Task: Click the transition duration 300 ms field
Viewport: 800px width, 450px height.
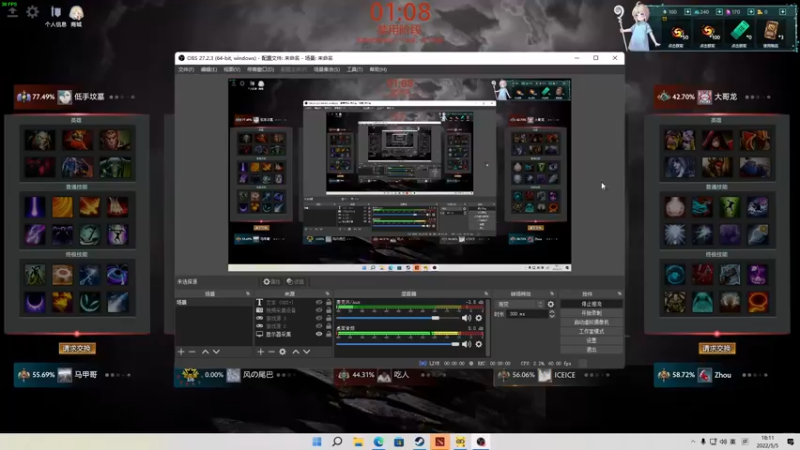Action: point(526,314)
